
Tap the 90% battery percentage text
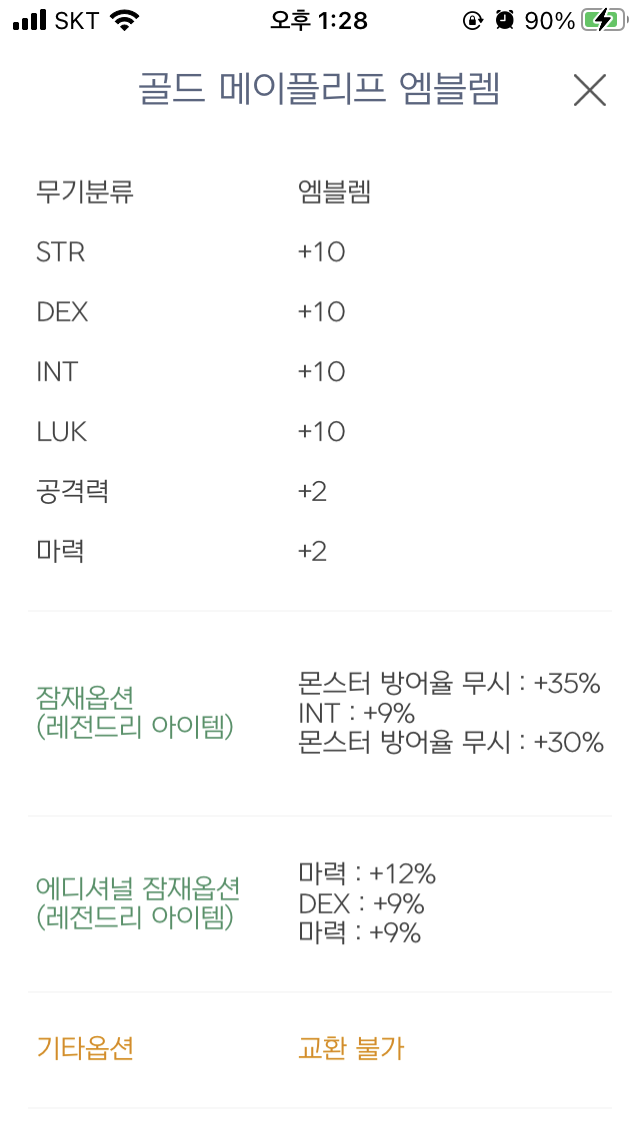tap(550, 20)
